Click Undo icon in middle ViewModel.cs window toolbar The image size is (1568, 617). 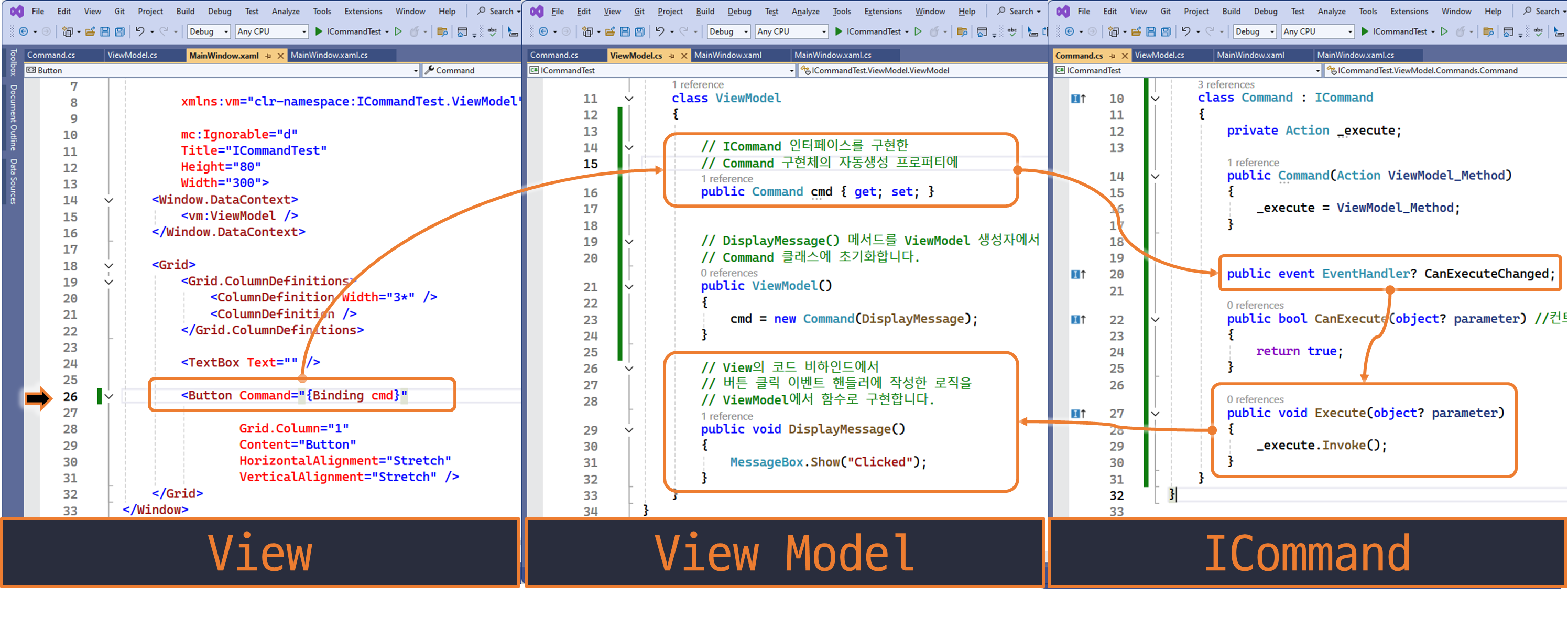click(x=659, y=31)
